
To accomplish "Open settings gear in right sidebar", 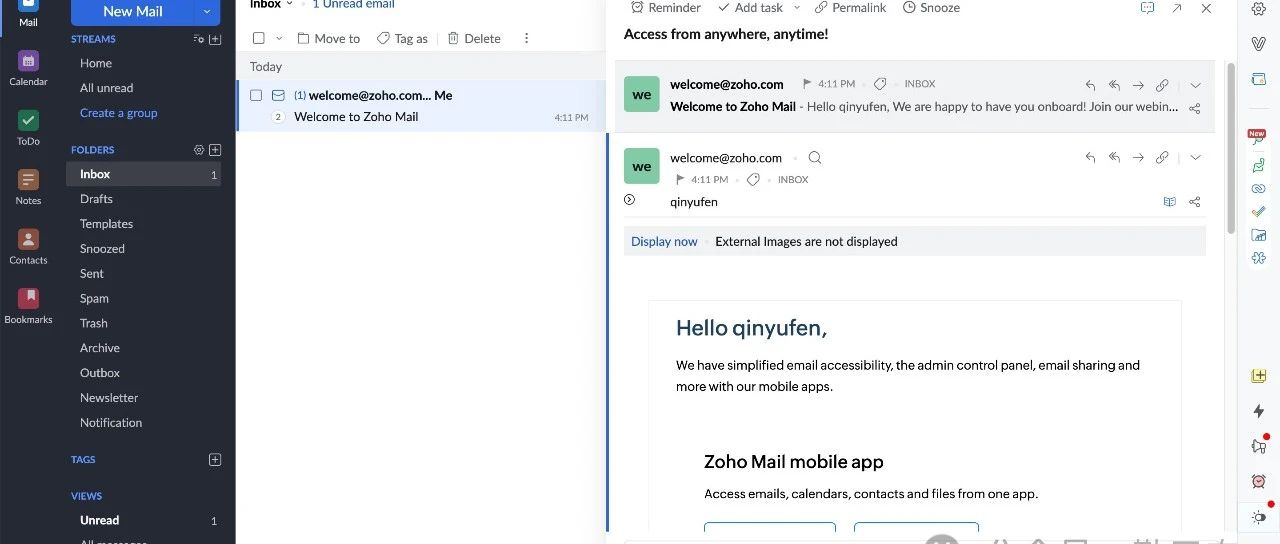I will (x=1259, y=8).
